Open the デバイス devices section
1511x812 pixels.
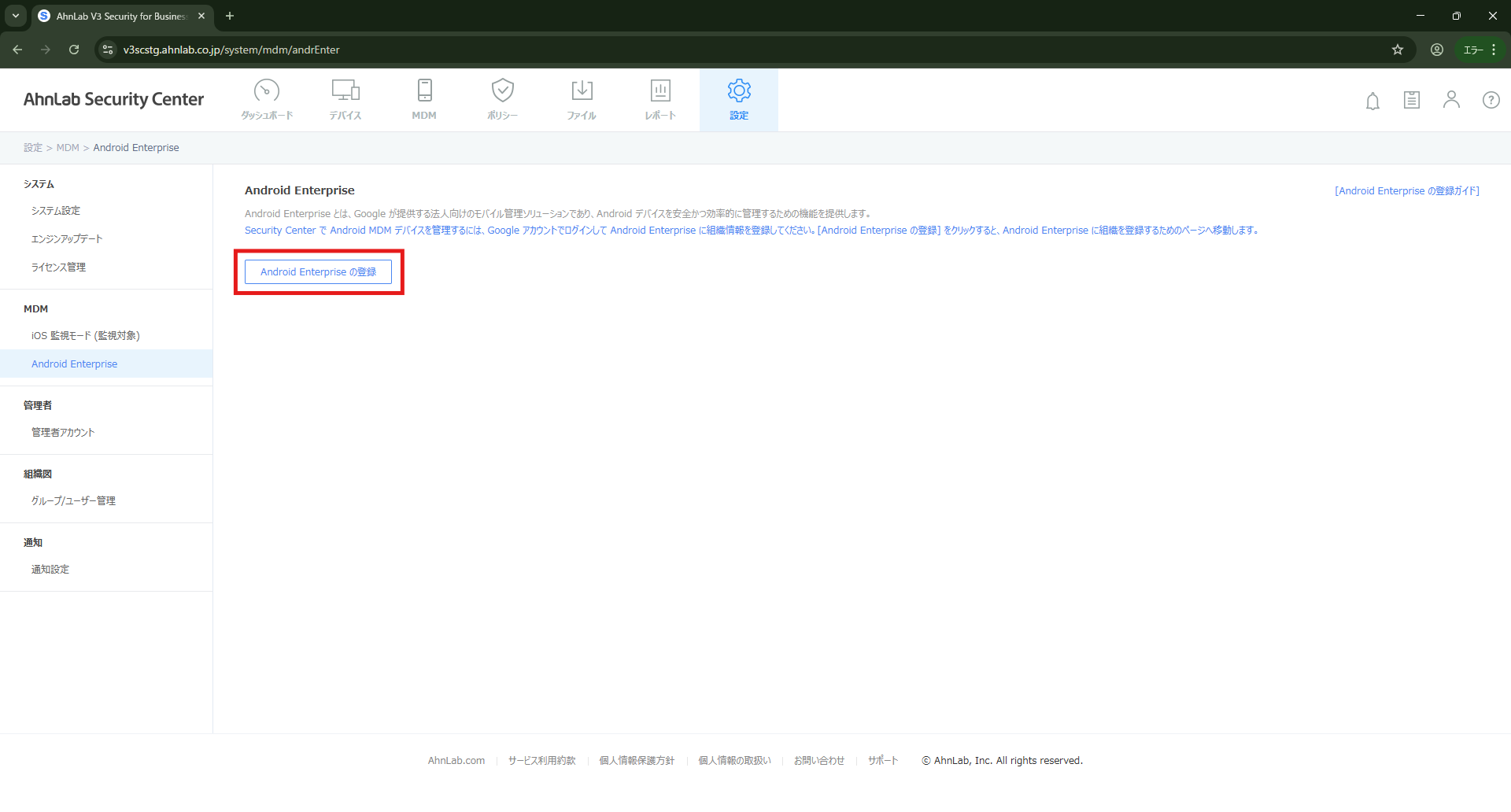click(x=345, y=99)
